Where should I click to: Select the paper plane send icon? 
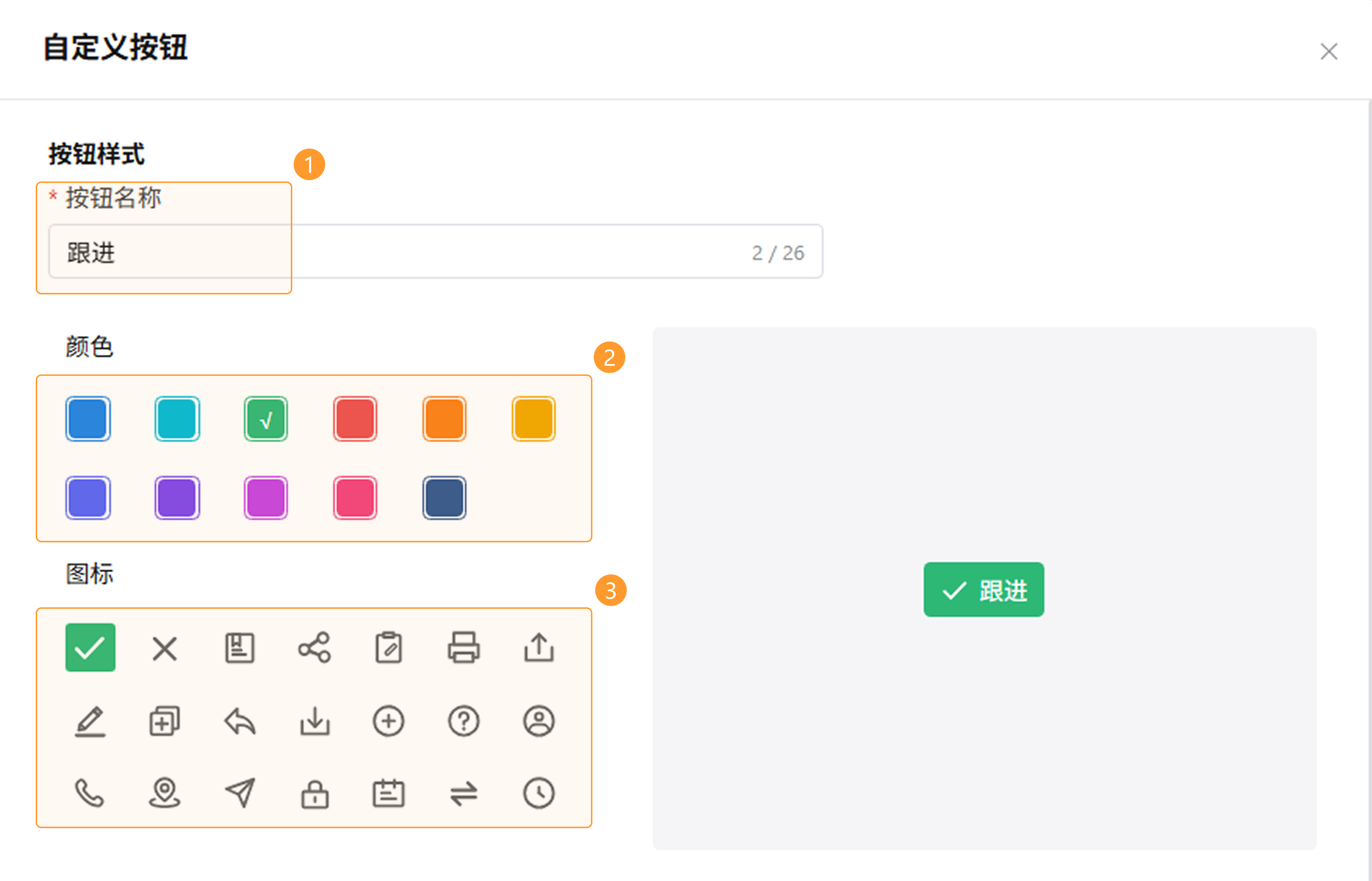240,793
